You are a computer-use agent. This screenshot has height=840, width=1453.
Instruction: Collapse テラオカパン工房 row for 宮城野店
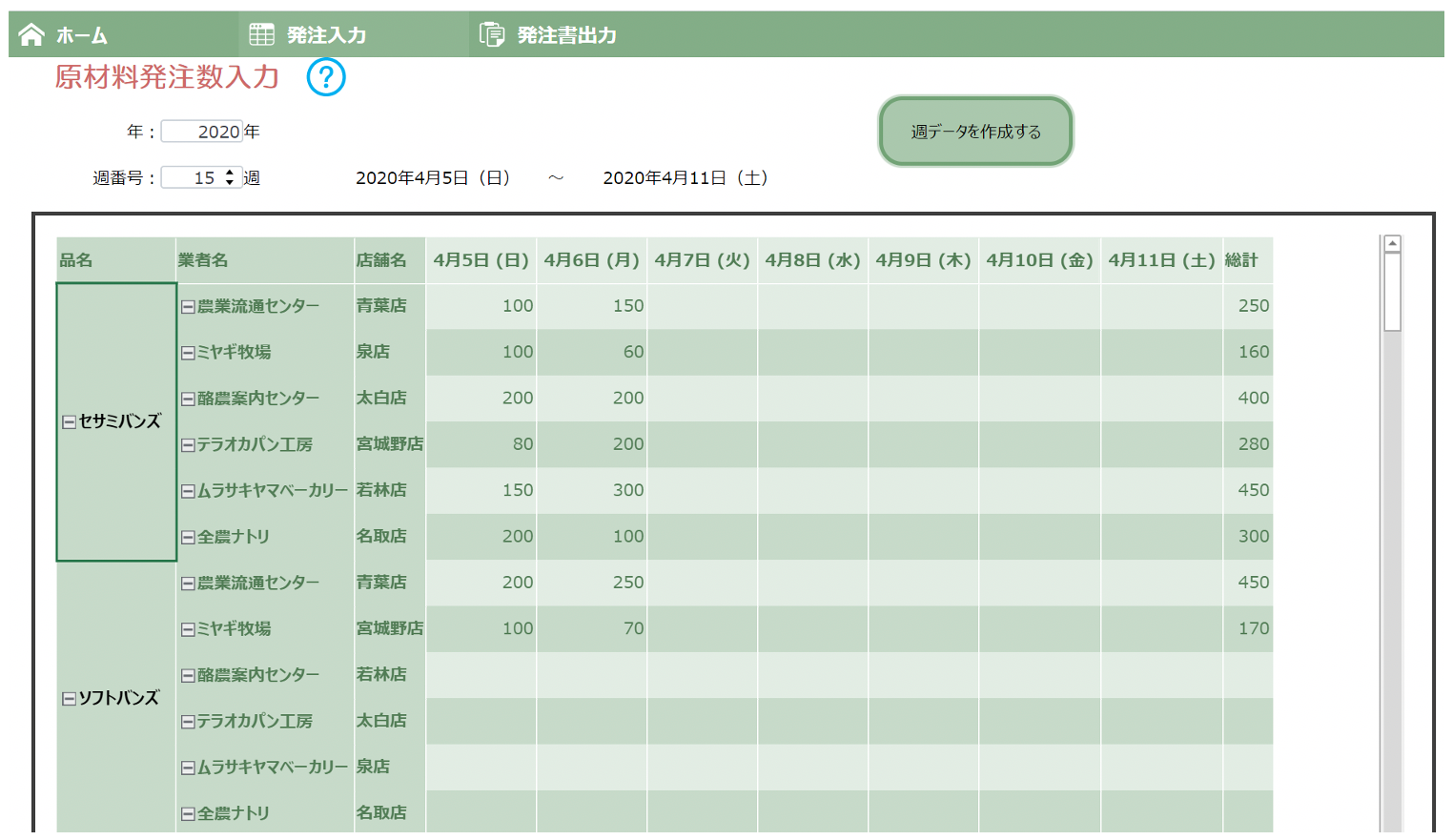188,445
